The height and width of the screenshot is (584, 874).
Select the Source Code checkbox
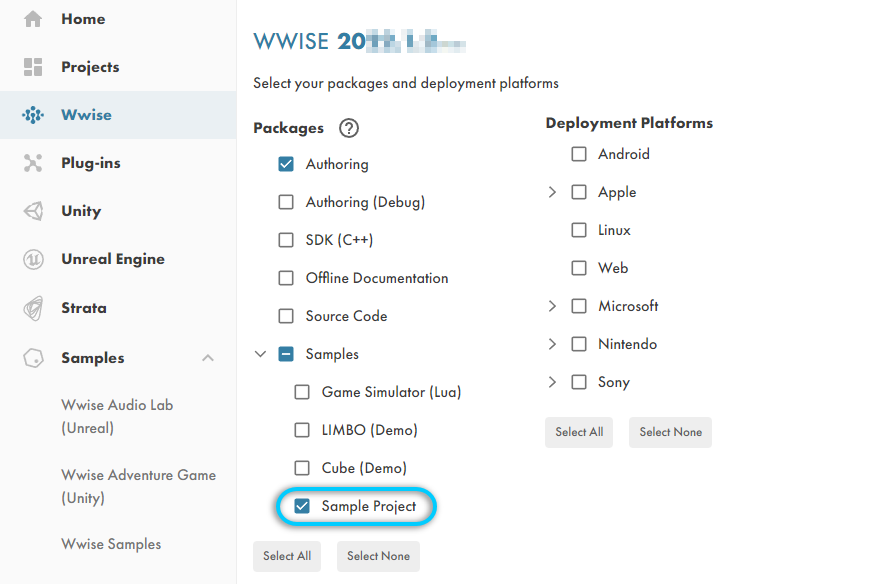pyautogui.click(x=286, y=316)
